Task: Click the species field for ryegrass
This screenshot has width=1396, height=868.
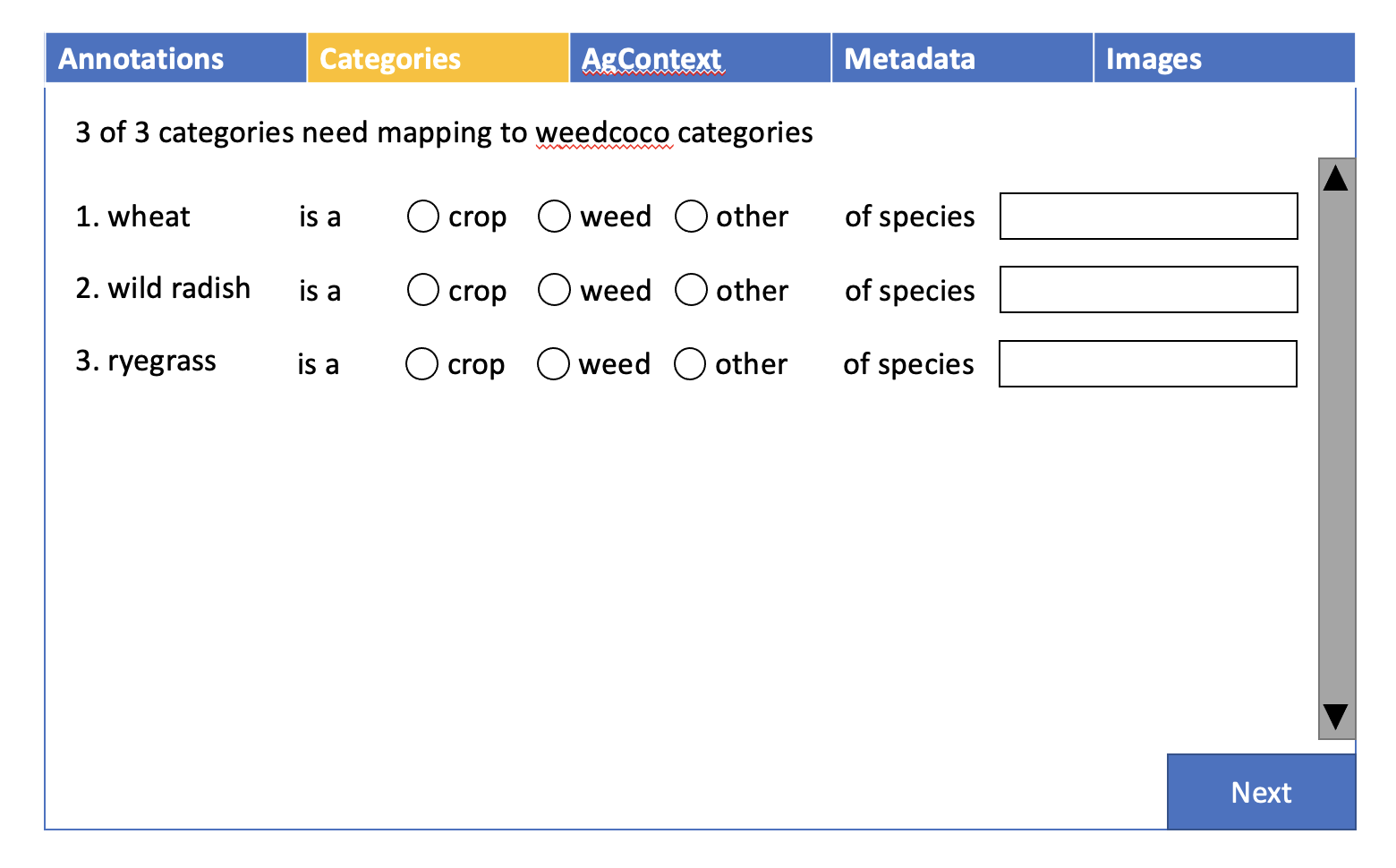Action: click(x=1148, y=363)
